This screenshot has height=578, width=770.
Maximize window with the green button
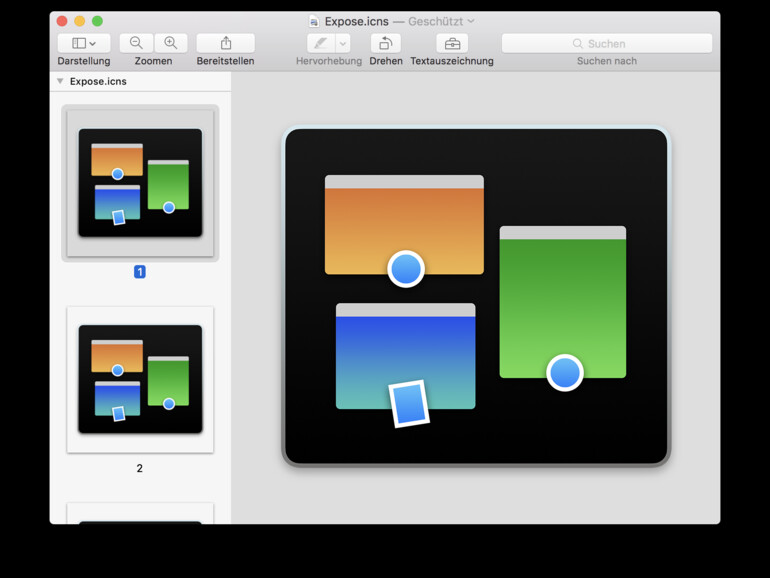coord(97,21)
